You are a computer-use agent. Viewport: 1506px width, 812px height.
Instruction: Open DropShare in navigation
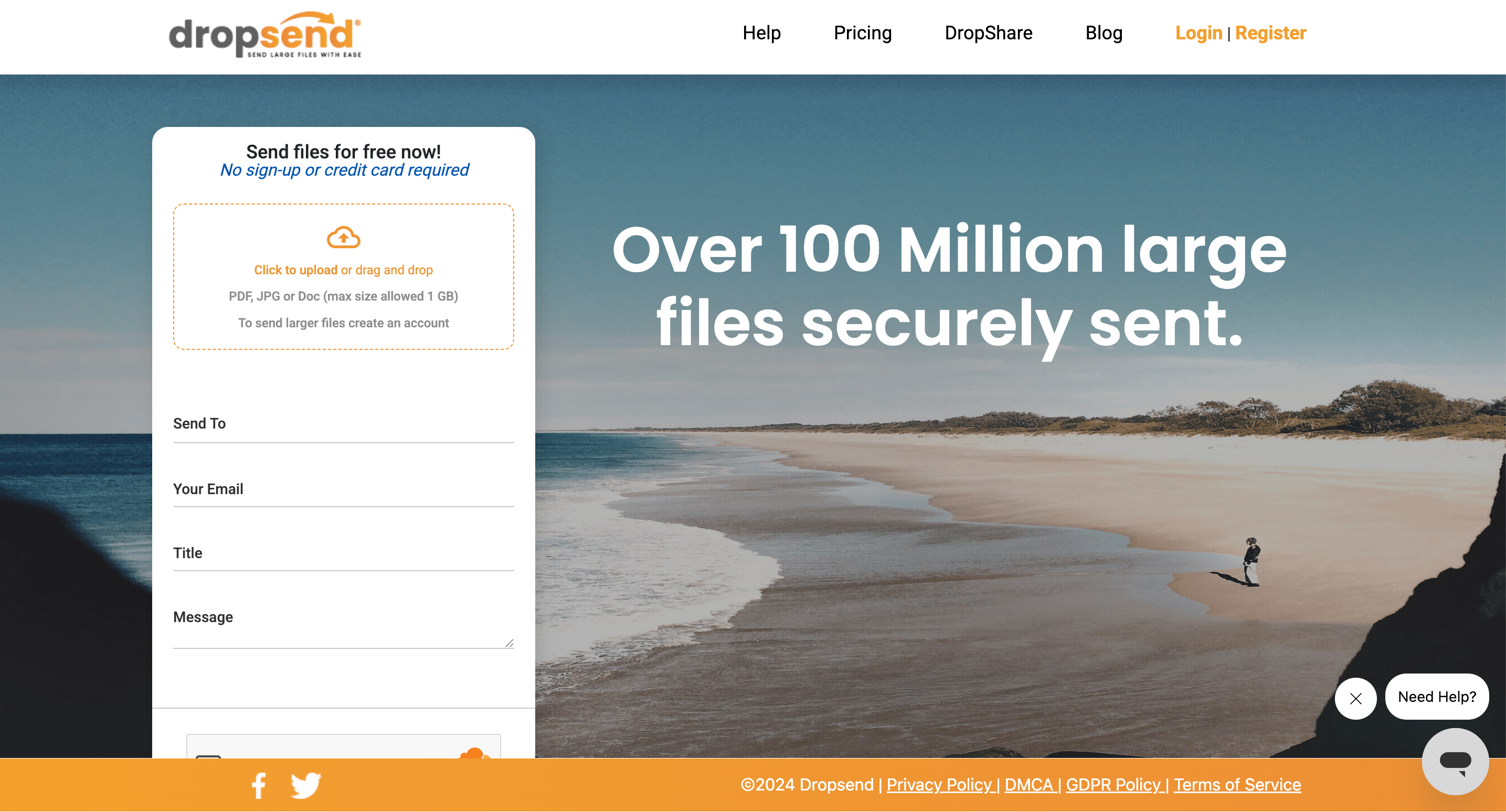(988, 34)
